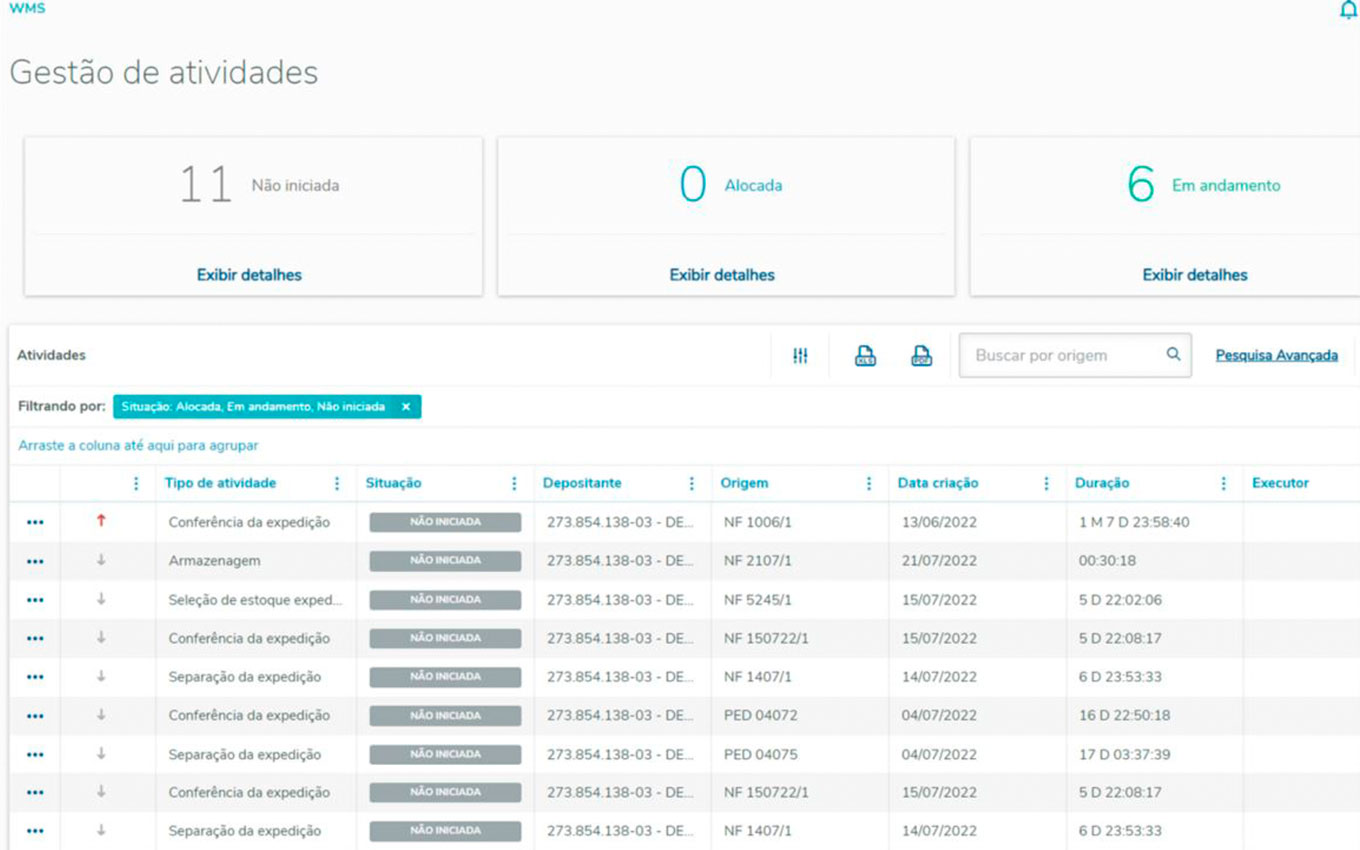Screen dimensions: 1360x850
Task: Open row actions for NF 1006/1
Action: pos(35,522)
